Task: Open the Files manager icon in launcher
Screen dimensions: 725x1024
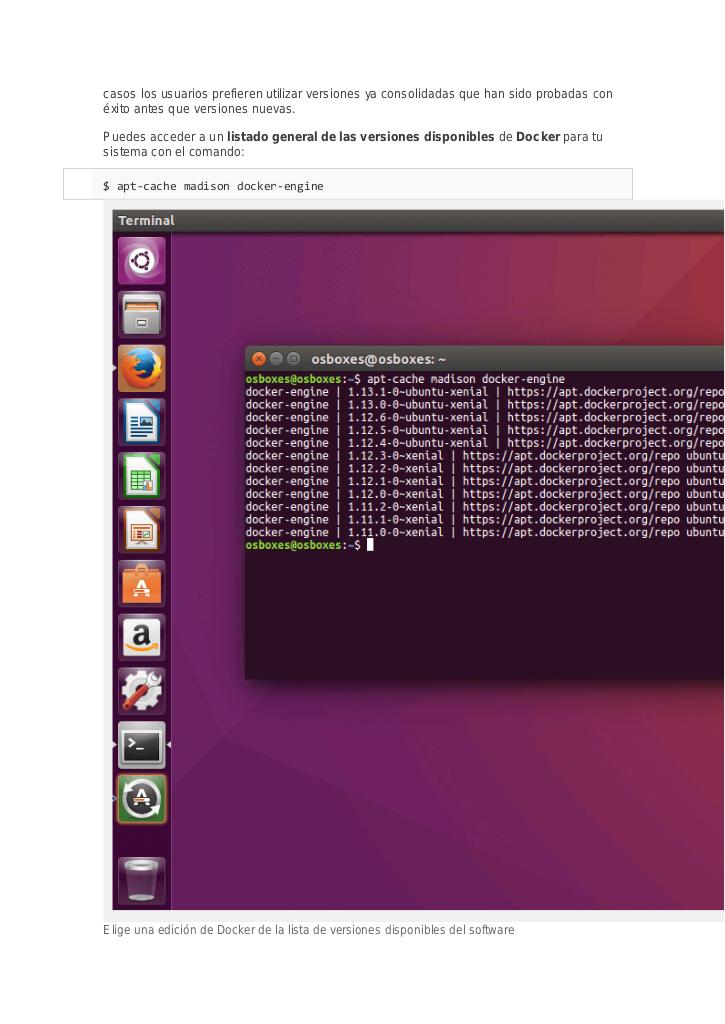Action: coord(142,315)
